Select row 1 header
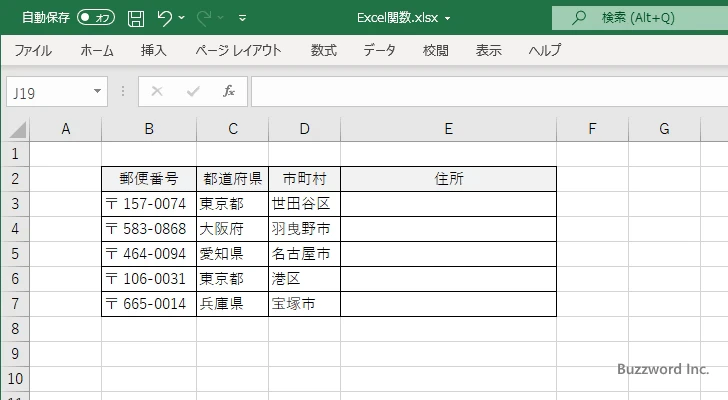Viewport: 728px width, 400px height. tap(15, 154)
